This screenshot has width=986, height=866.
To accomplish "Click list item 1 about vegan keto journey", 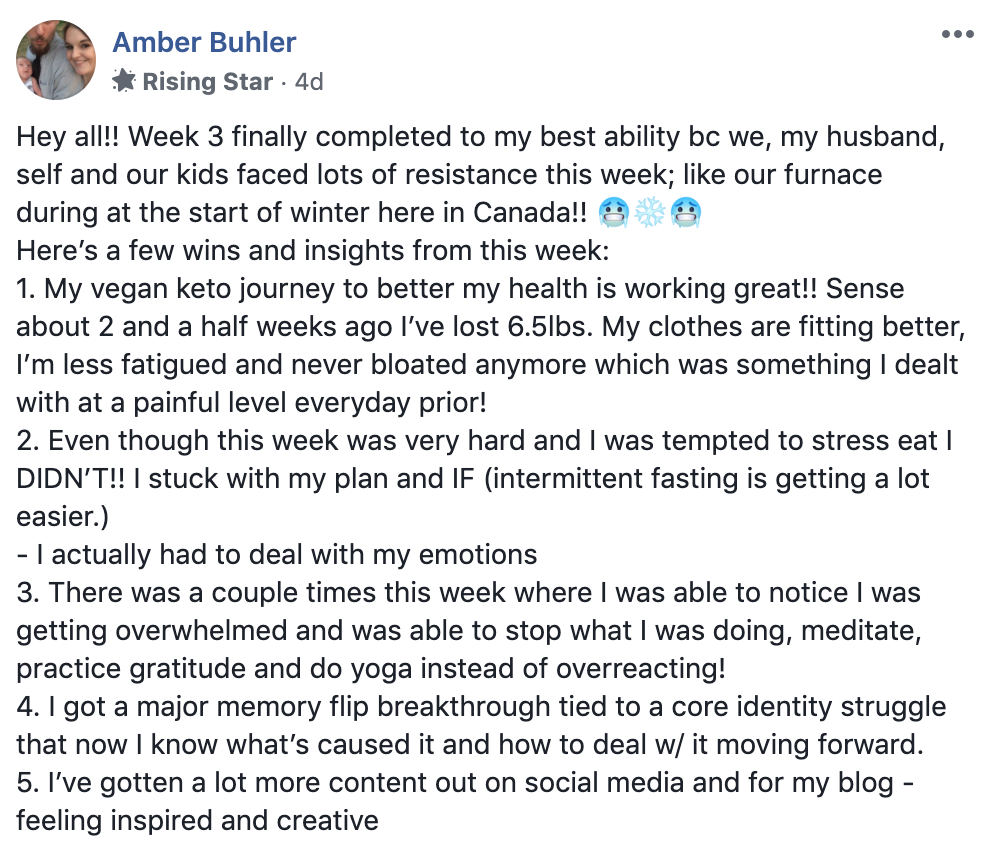I will [x=490, y=345].
